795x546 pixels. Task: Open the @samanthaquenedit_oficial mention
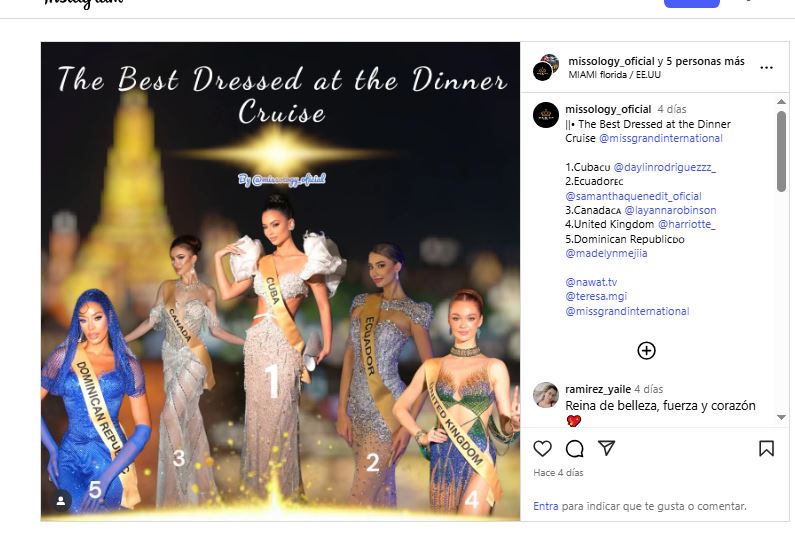click(633, 196)
